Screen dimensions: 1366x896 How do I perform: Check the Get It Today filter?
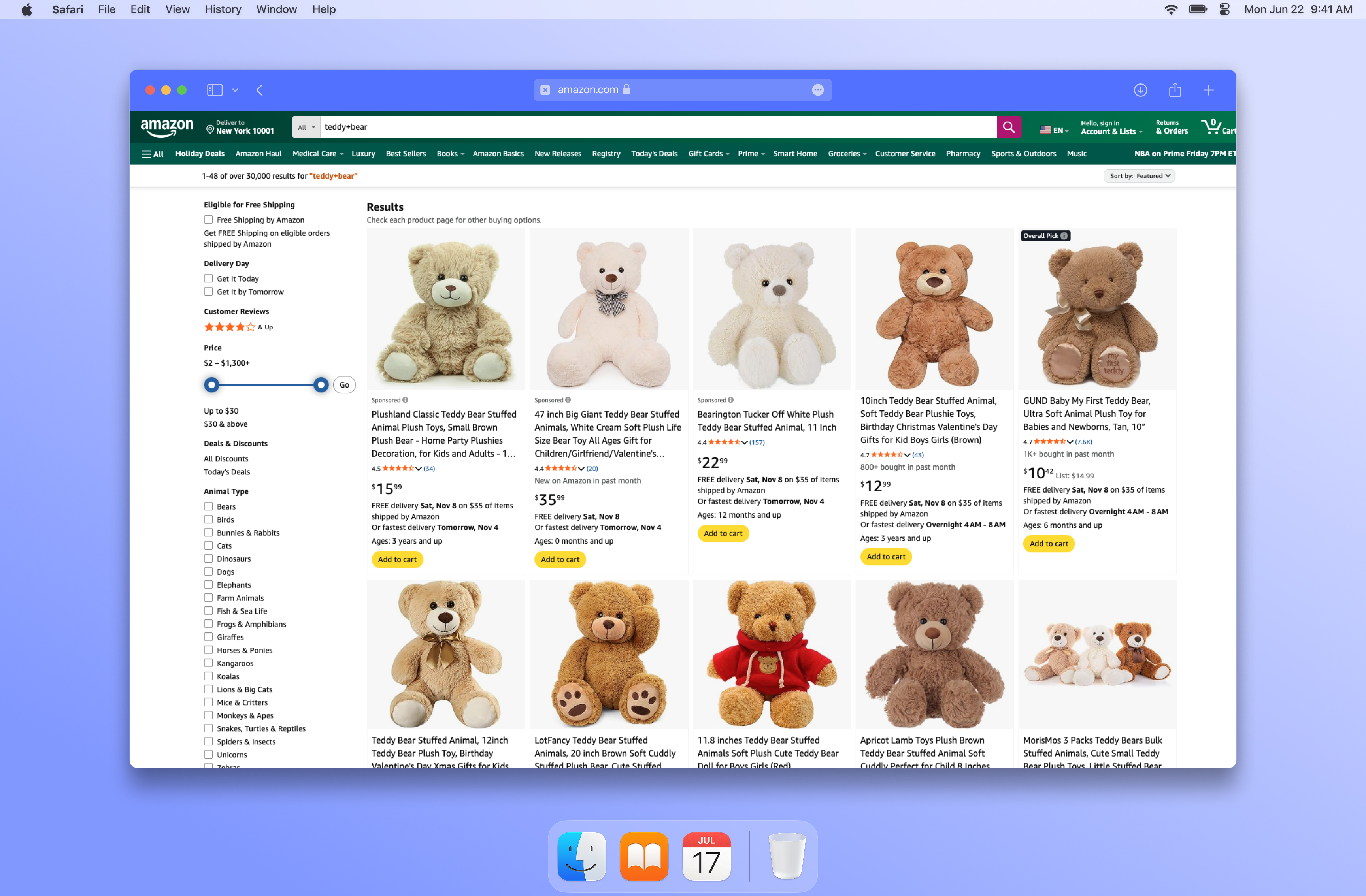208,278
